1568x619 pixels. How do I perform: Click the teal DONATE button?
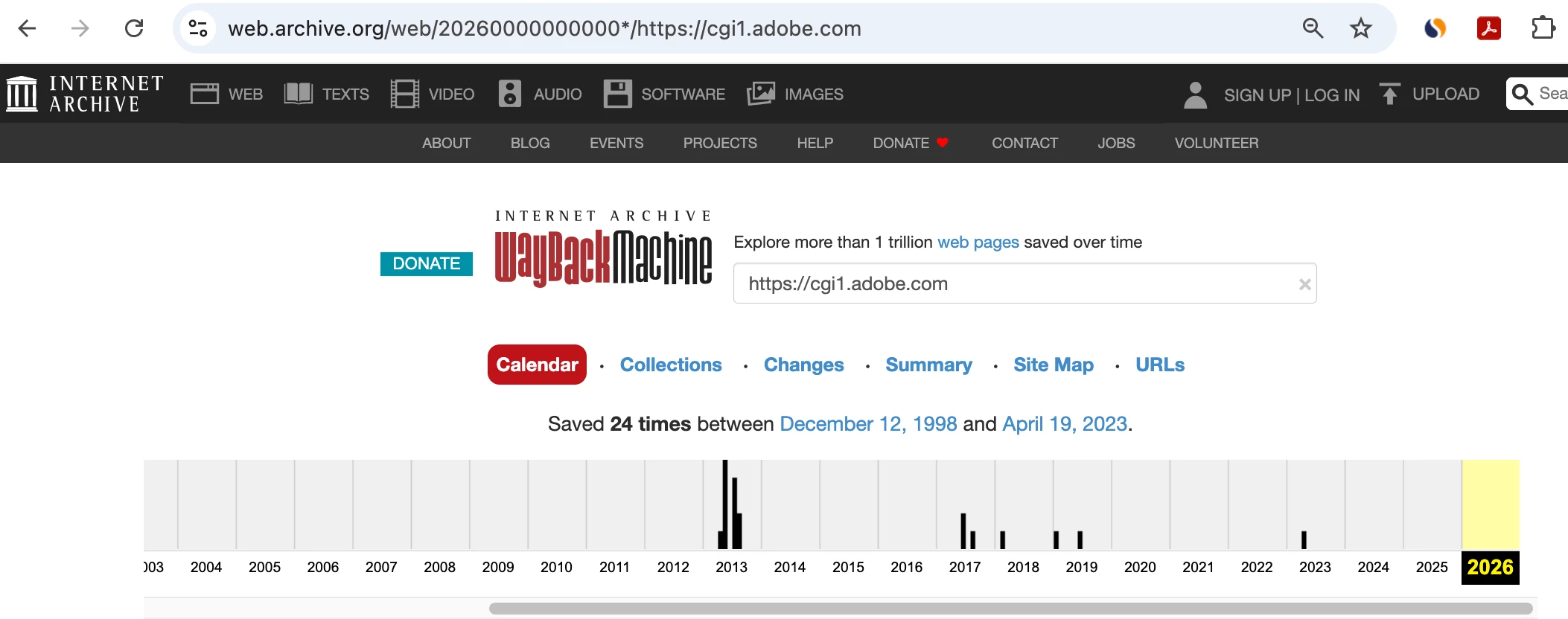(427, 263)
